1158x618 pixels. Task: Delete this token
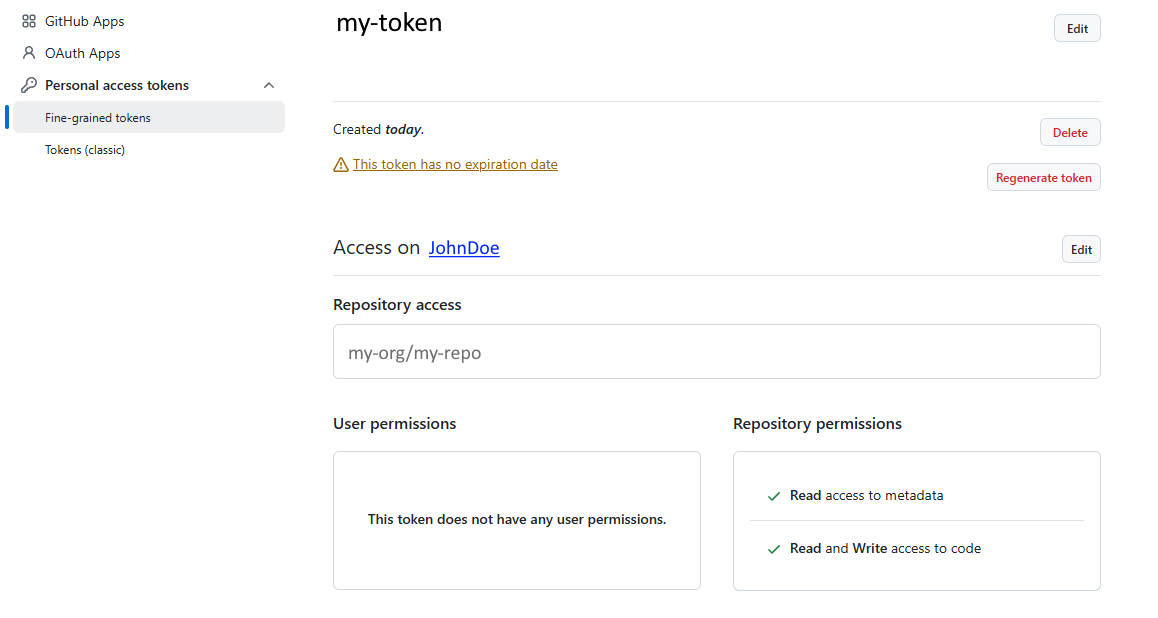[x=1070, y=132]
